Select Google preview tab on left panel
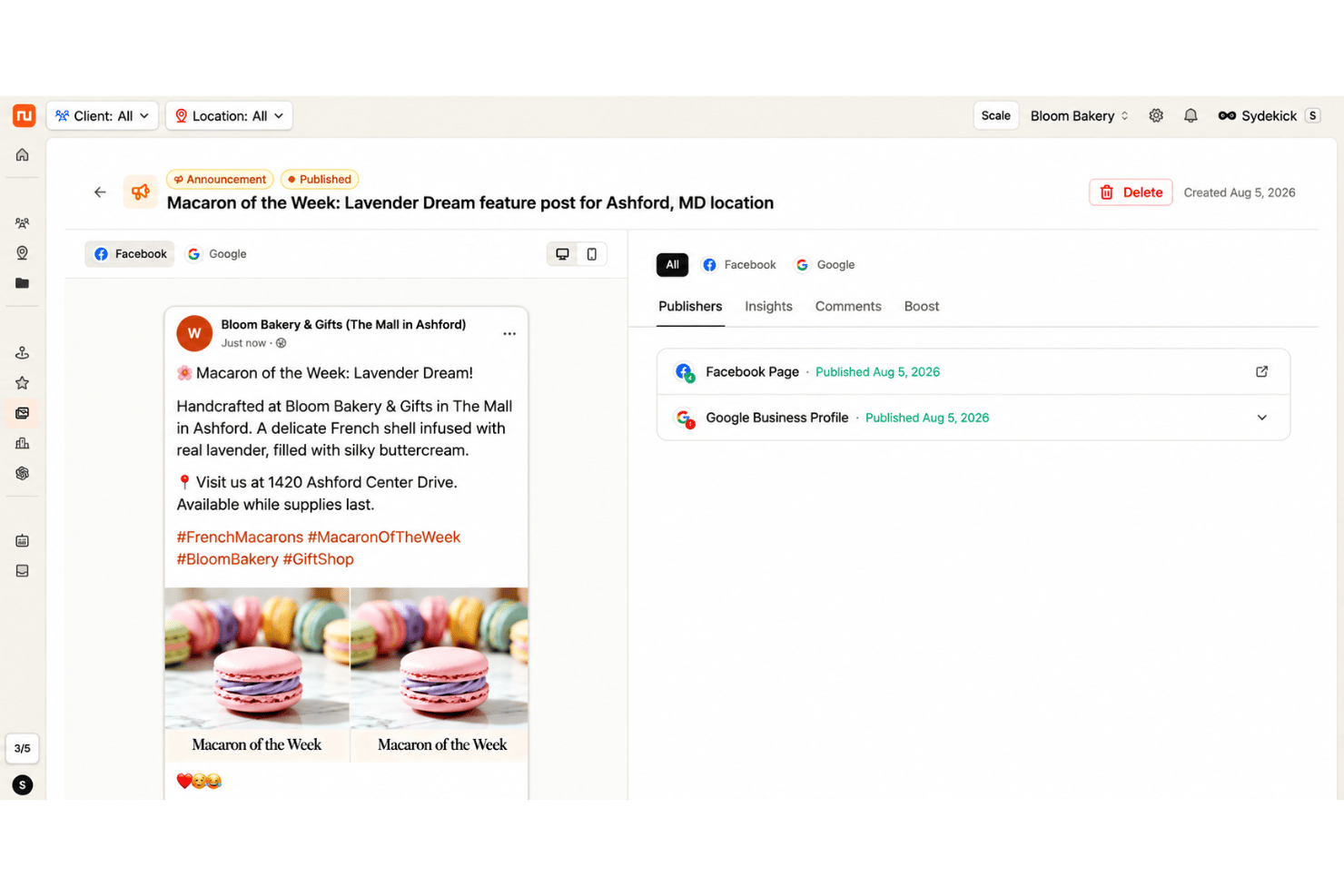Image resolution: width=1344 pixels, height=896 pixels. [x=217, y=254]
